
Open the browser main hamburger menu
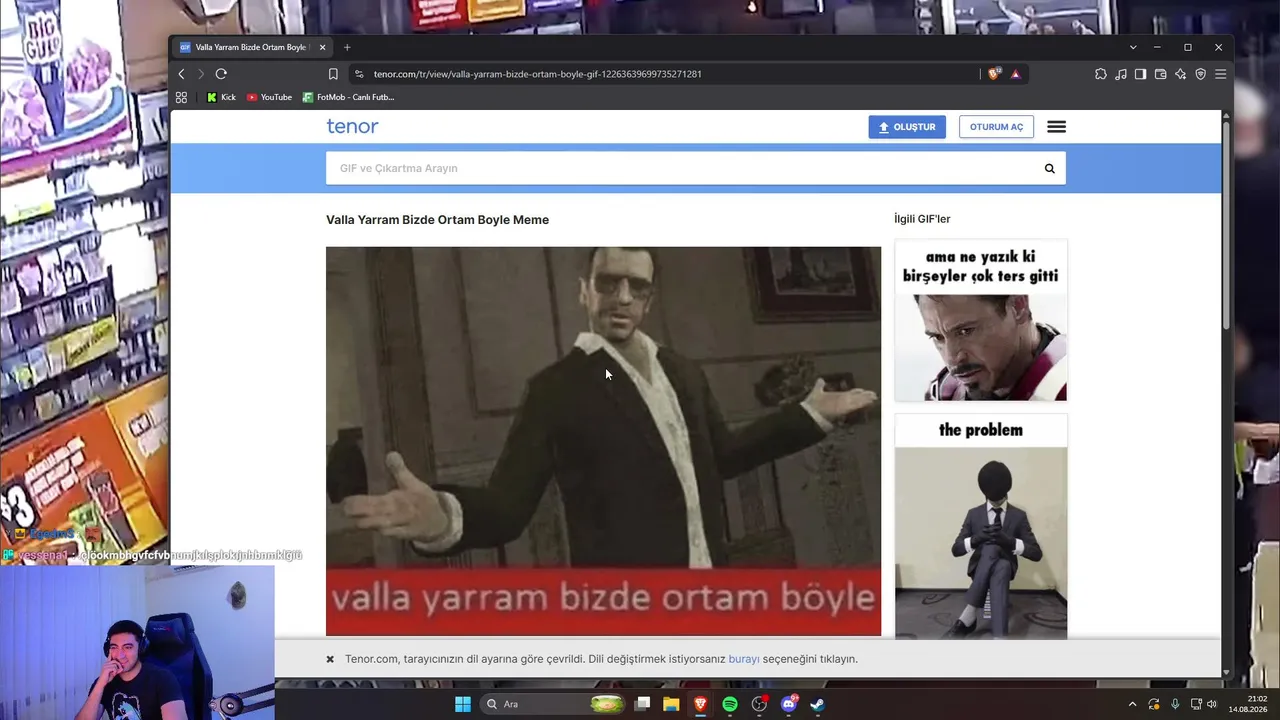point(1220,74)
